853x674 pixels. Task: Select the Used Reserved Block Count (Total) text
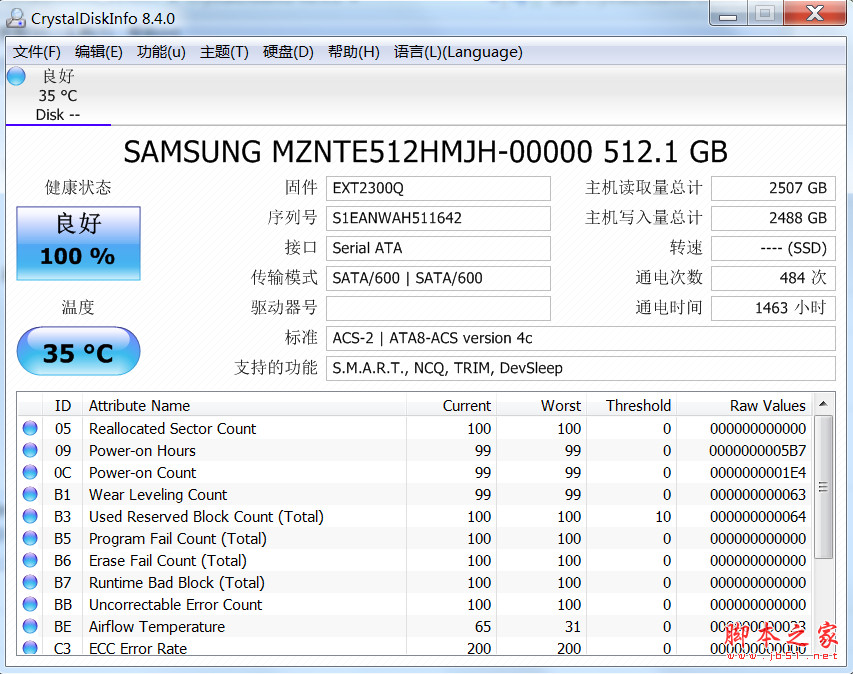click(x=206, y=516)
